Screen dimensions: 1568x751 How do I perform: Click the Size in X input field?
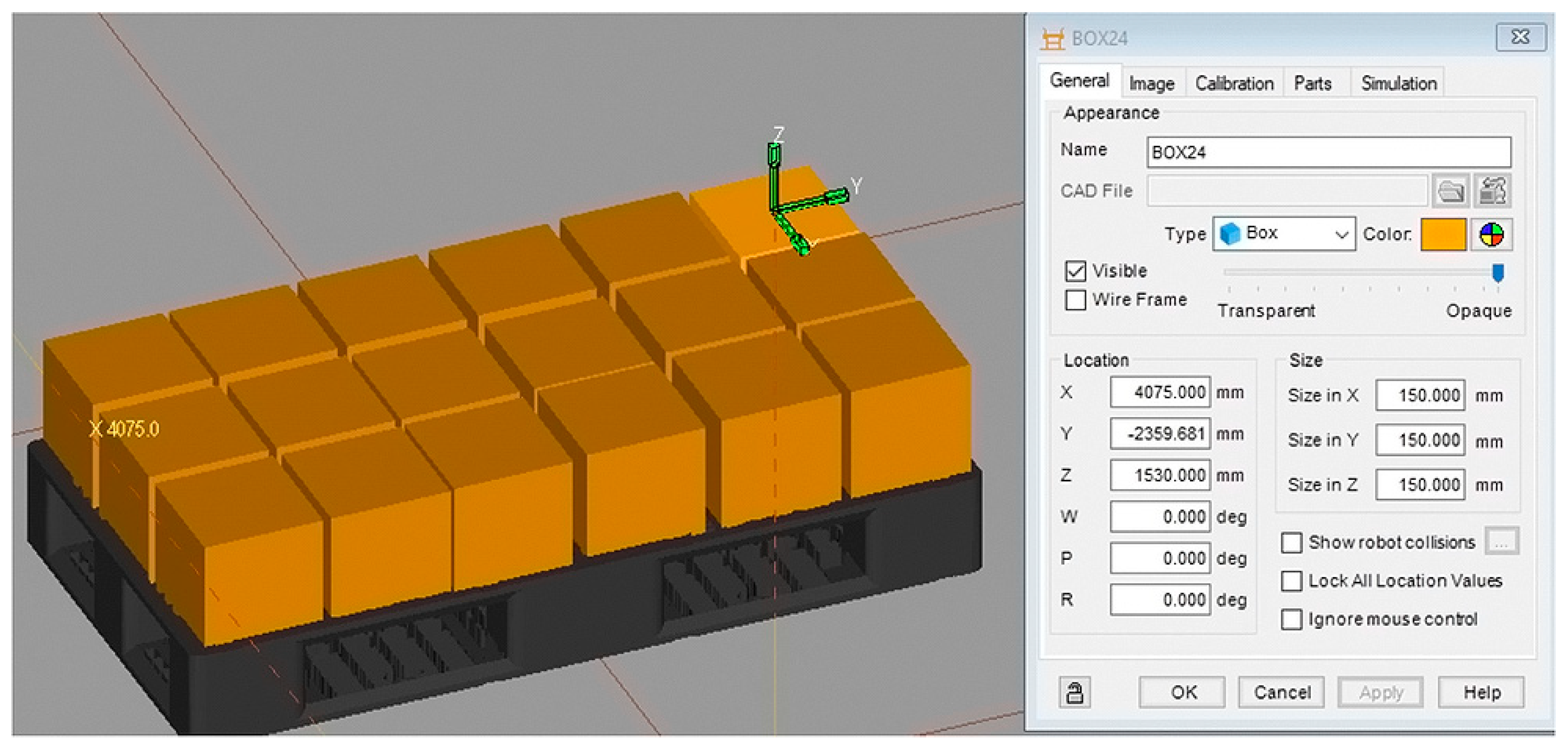(x=1420, y=395)
